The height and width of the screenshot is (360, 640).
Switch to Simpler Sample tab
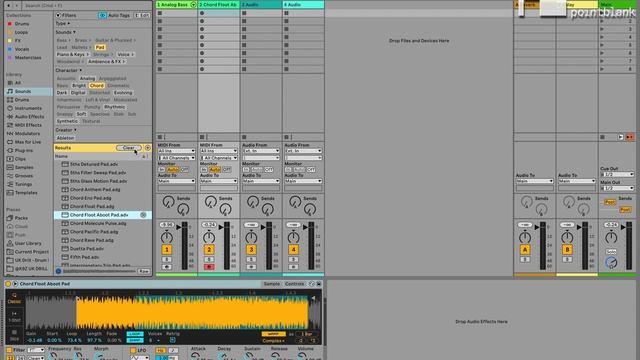point(271,284)
